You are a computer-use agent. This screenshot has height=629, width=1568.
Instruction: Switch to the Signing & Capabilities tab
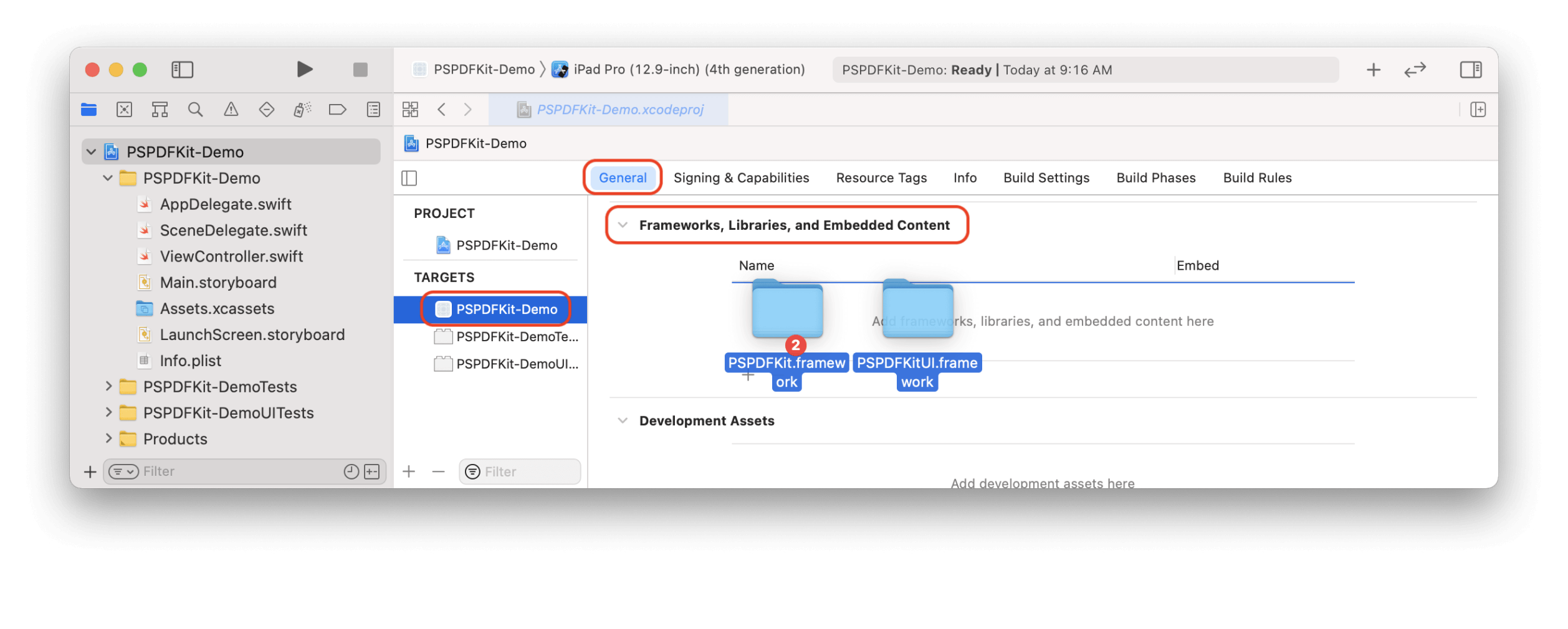click(x=741, y=177)
